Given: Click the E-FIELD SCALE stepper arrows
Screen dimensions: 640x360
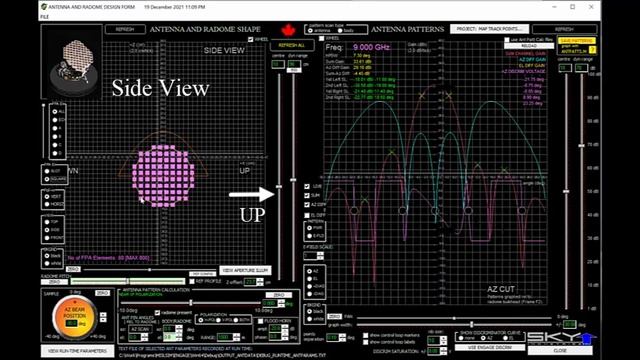Looking at the screenshot, I should pos(320,256).
